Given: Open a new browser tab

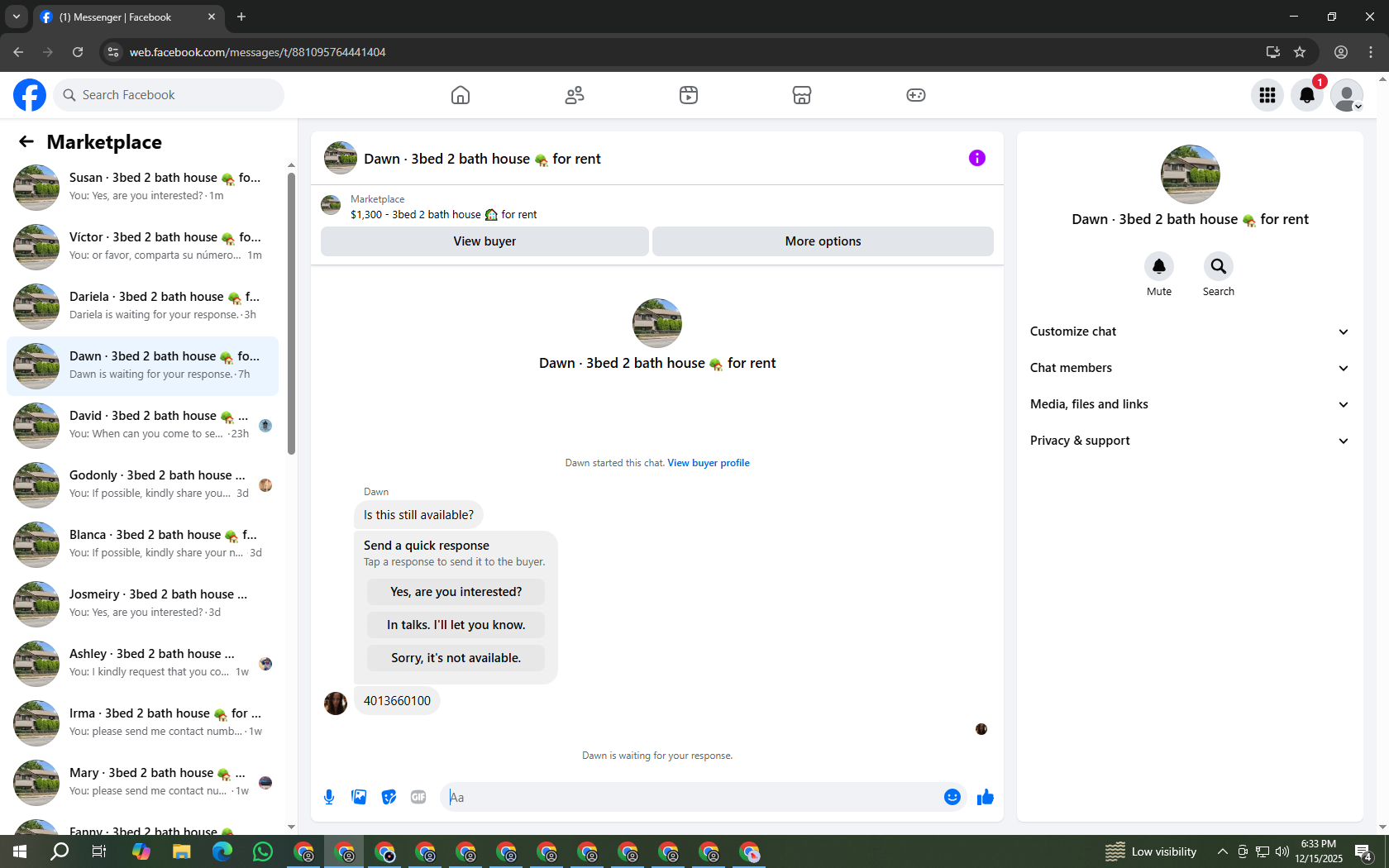Looking at the screenshot, I should click(241, 17).
